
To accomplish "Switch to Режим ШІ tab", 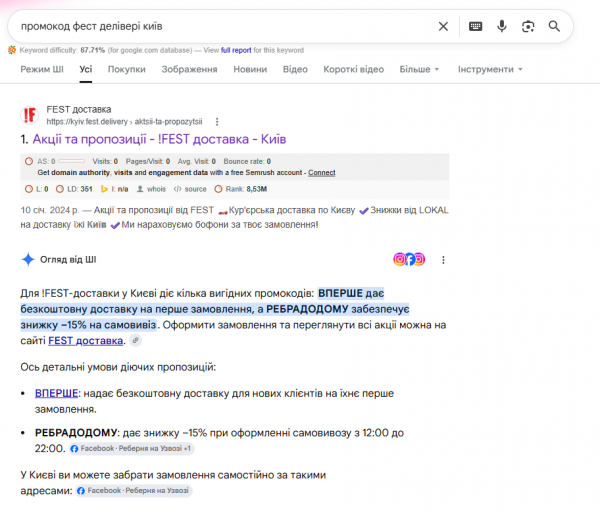I will (42, 69).
